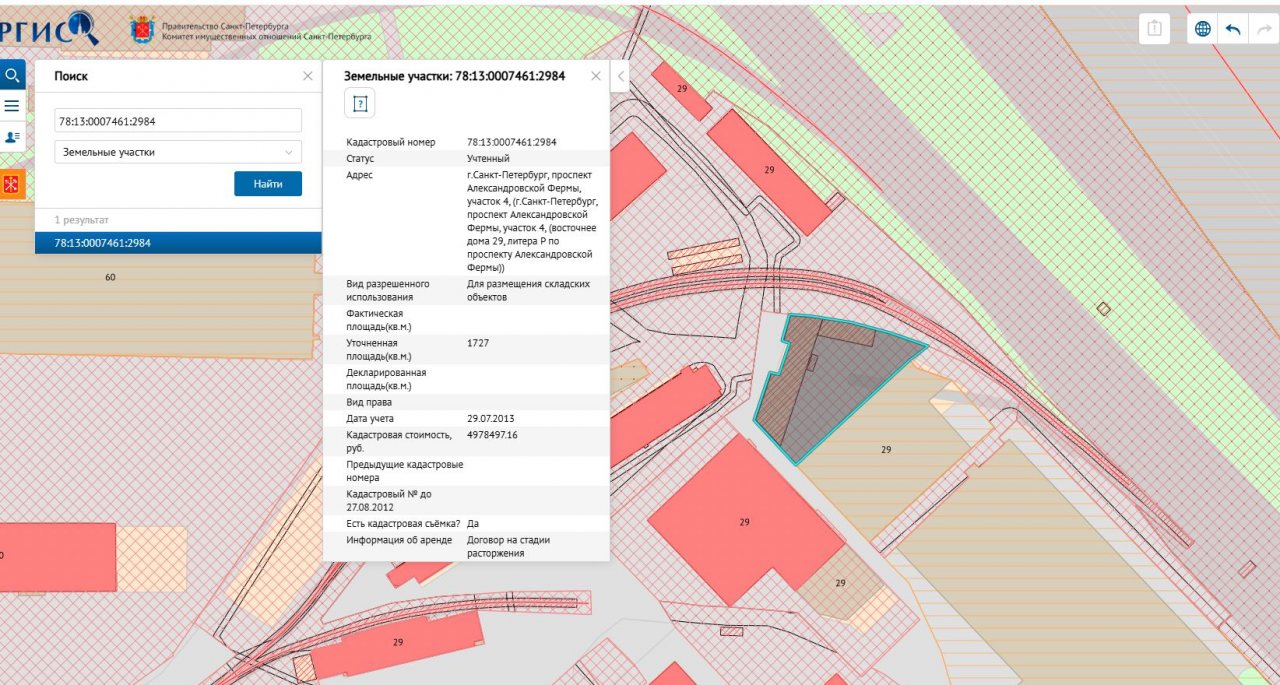Click the РГИС magnifier logo
The height and width of the screenshot is (685, 1280).
pos(50,28)
